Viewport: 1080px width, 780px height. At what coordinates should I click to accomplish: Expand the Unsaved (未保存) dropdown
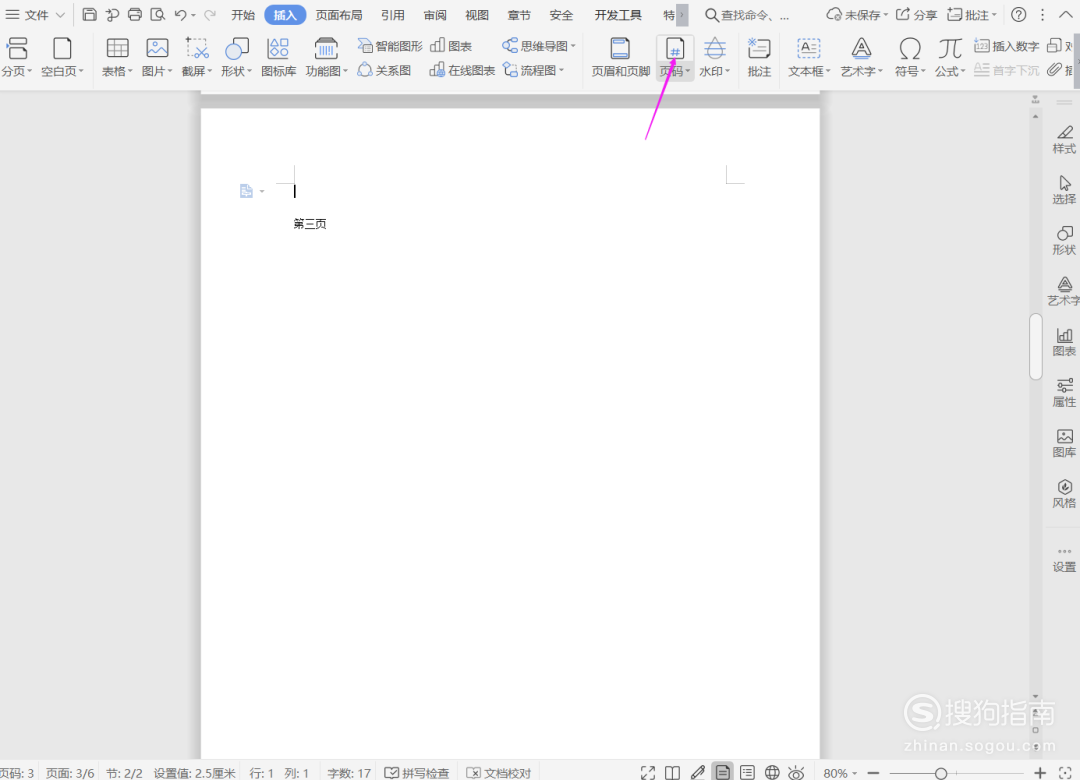(885, 14)
